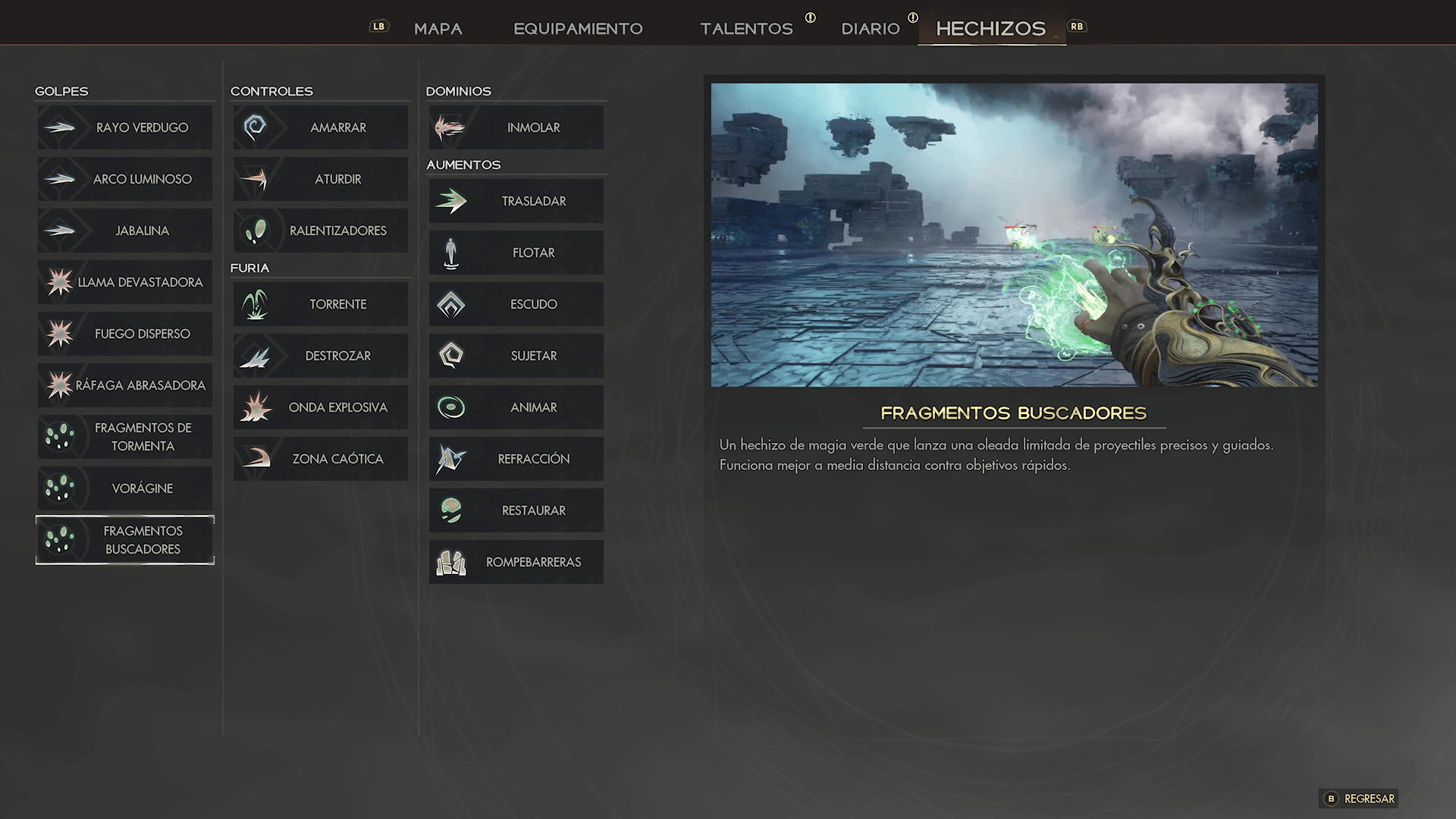Open the EQUIPAMIENTO tab
Image resolution: width=1456 pixels, height=819 pixels.
pos(578,29)
